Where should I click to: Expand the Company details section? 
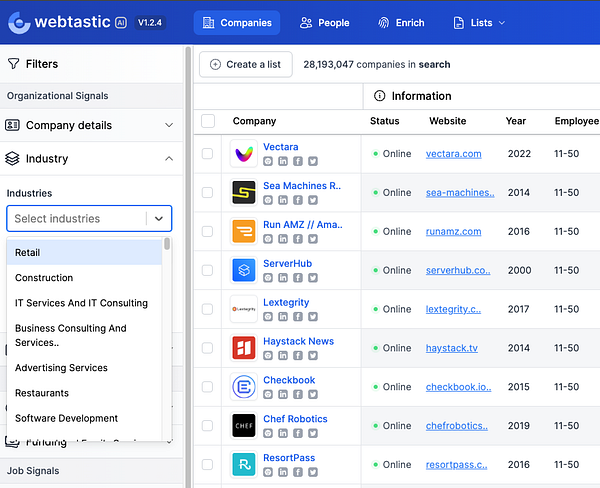(x=169, y=125)
